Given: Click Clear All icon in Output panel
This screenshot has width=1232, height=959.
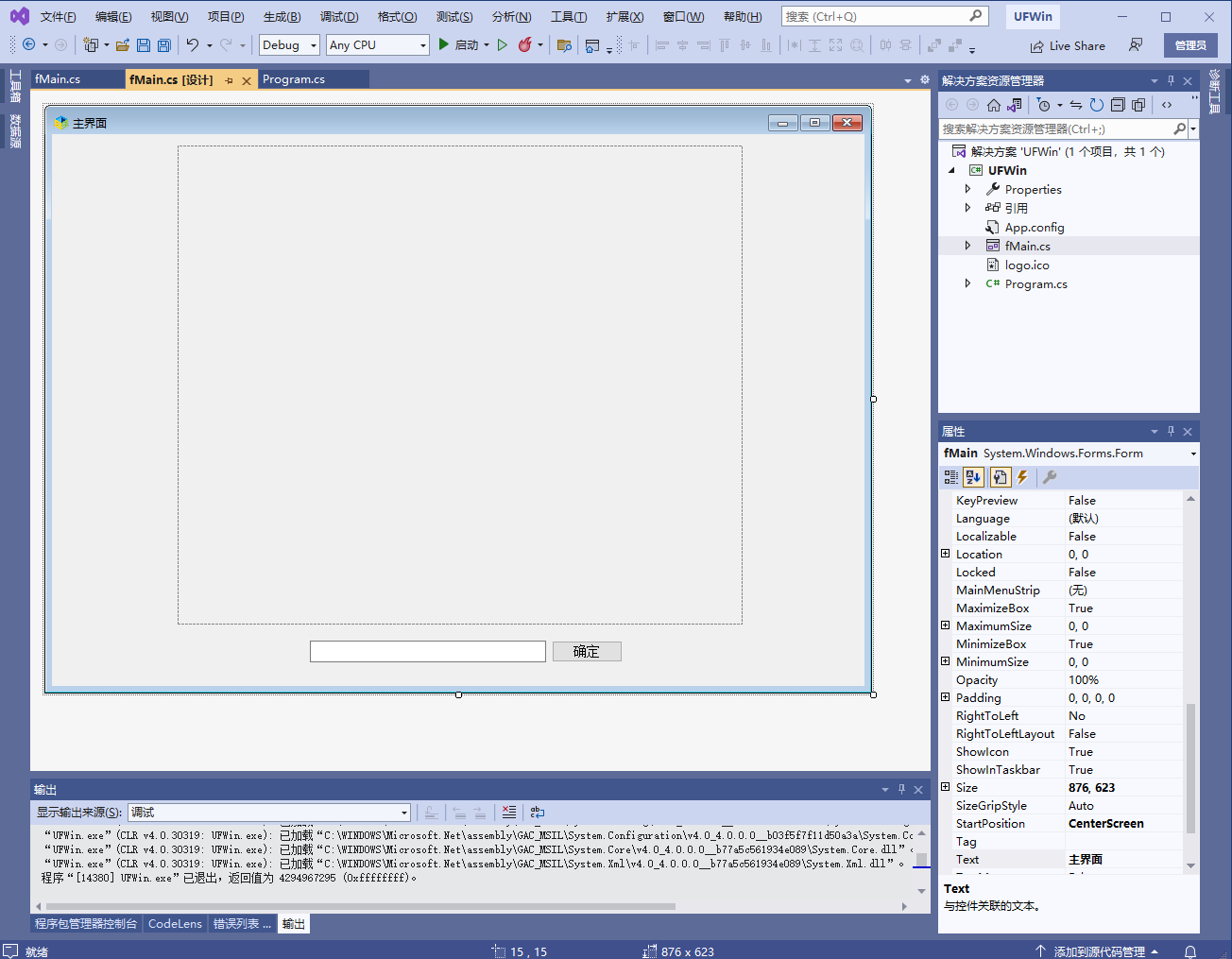Looking at the screenshot, I should pos(509,812).
